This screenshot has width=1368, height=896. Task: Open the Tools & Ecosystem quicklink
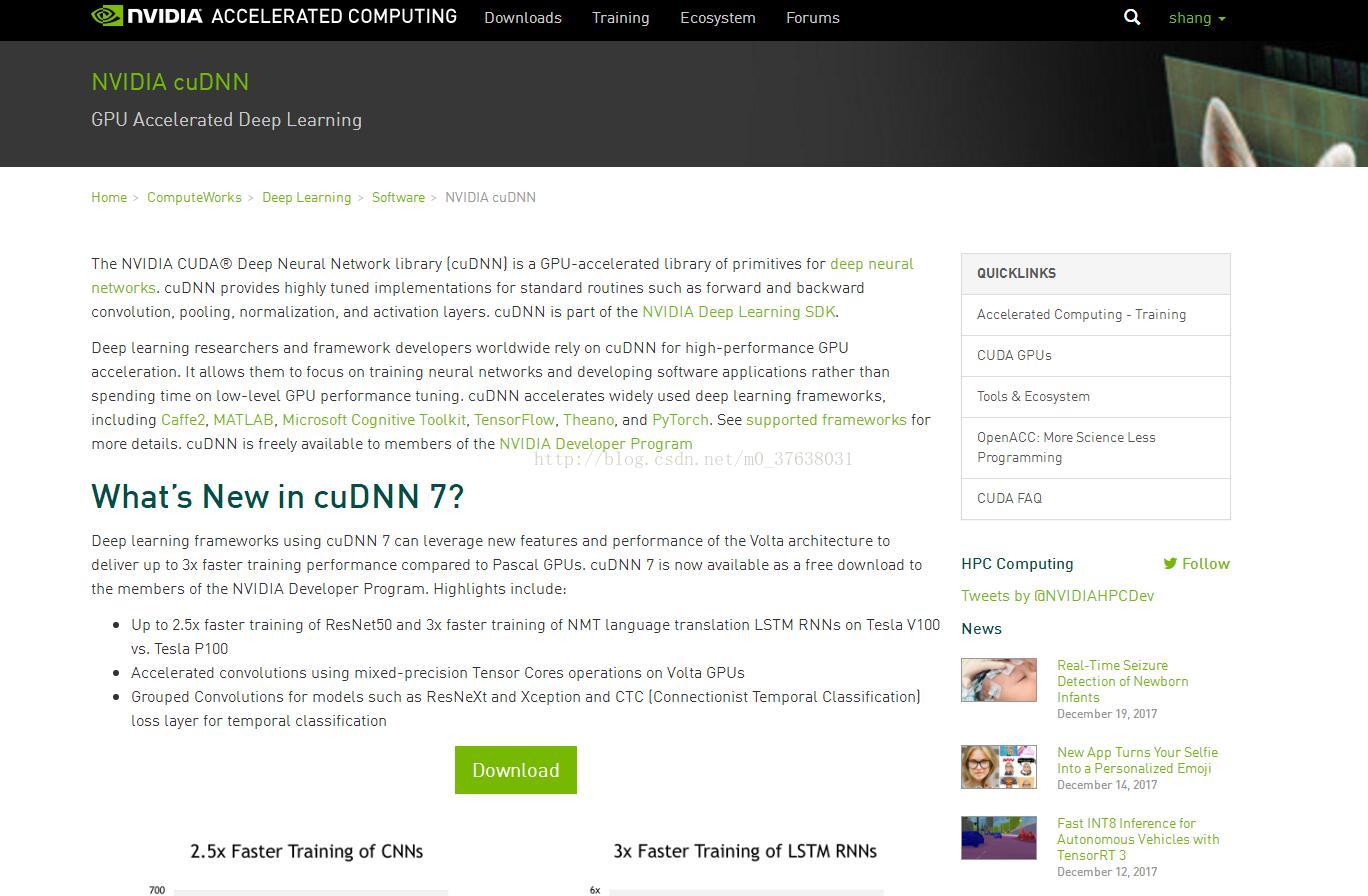click(1096, 396)
